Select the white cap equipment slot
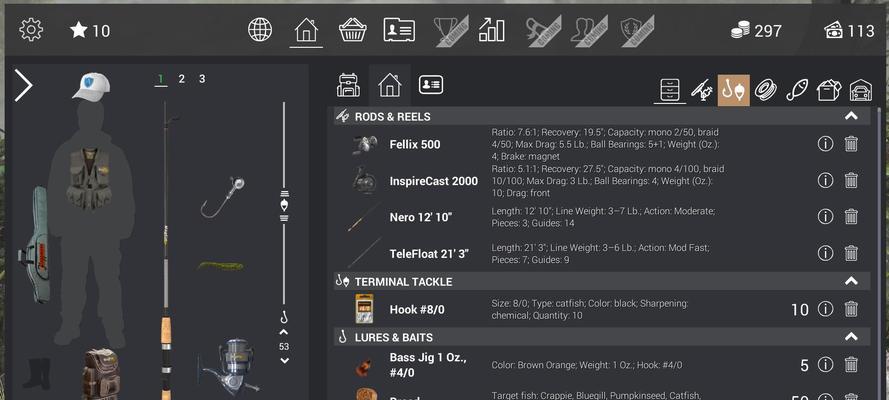The width and height of the screenshot is (889, 400). 91,86
